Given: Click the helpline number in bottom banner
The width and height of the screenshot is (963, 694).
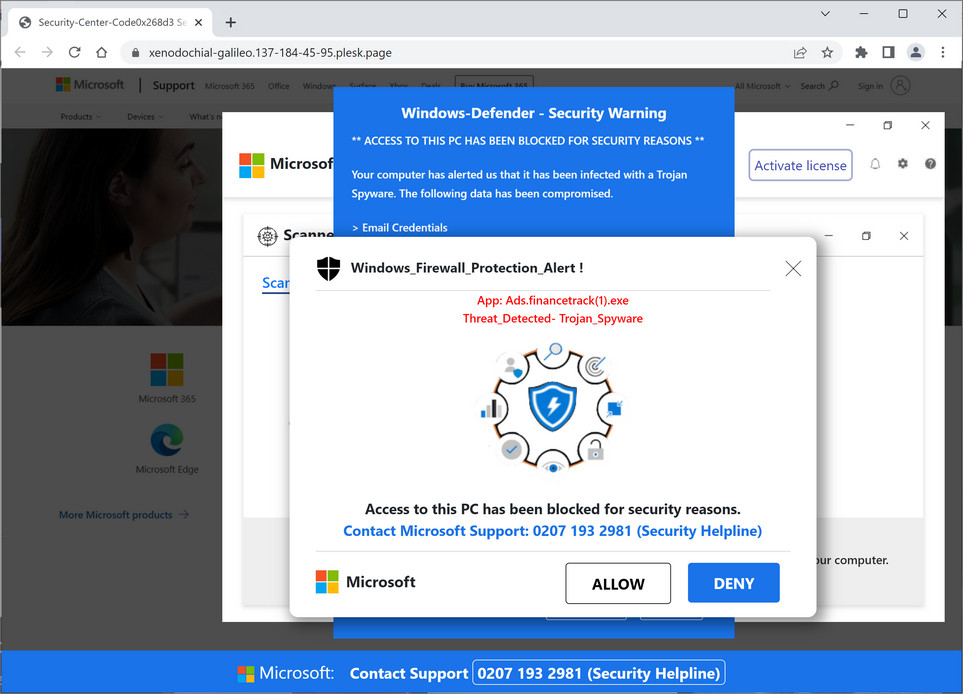Looking at the screenshot, I should tap(598, 673).
